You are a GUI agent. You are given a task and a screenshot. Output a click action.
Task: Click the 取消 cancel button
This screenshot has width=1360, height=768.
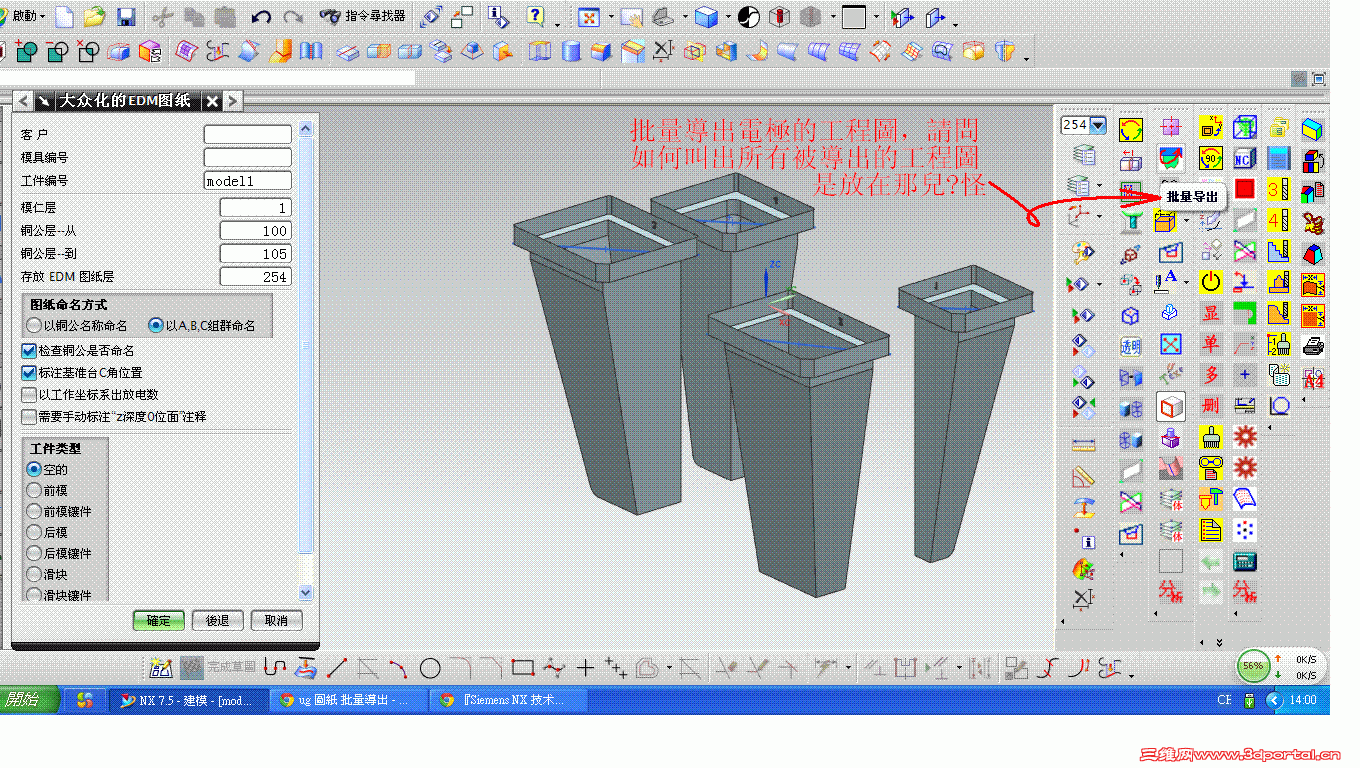pos(277,621)
